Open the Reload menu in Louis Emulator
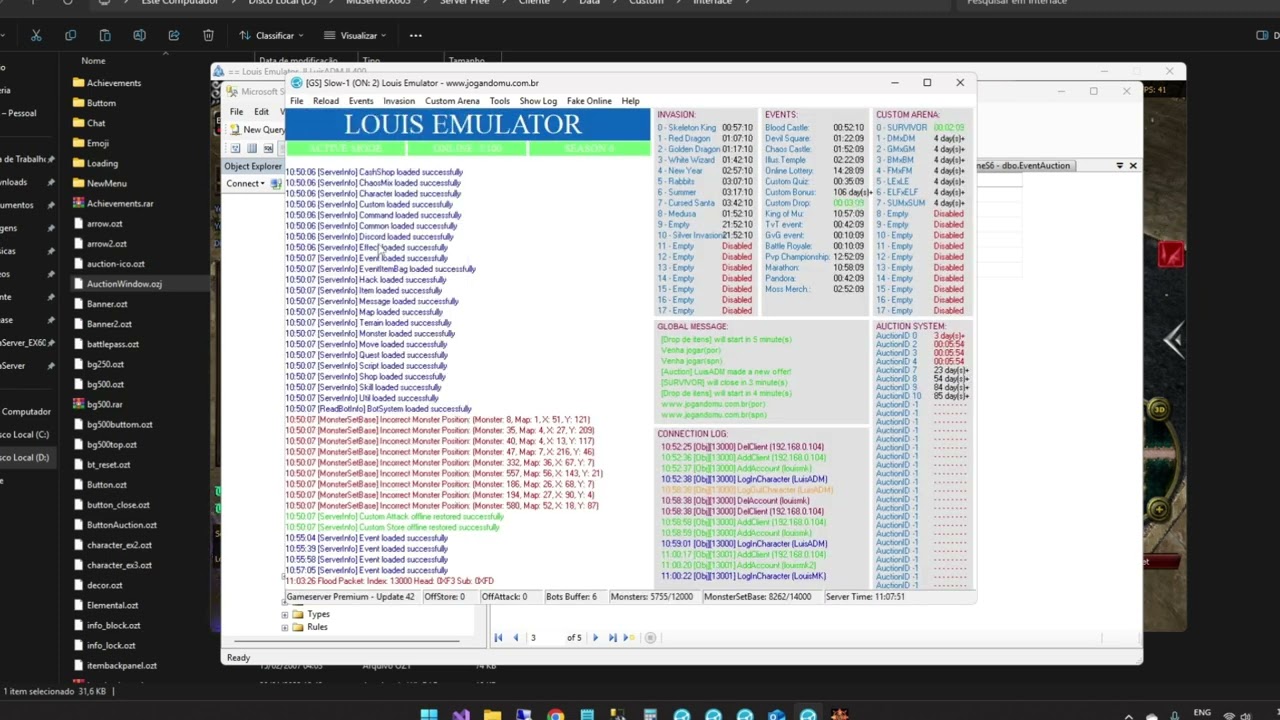This screenshot has width=1280, height=720. click(x=326, y=101)
